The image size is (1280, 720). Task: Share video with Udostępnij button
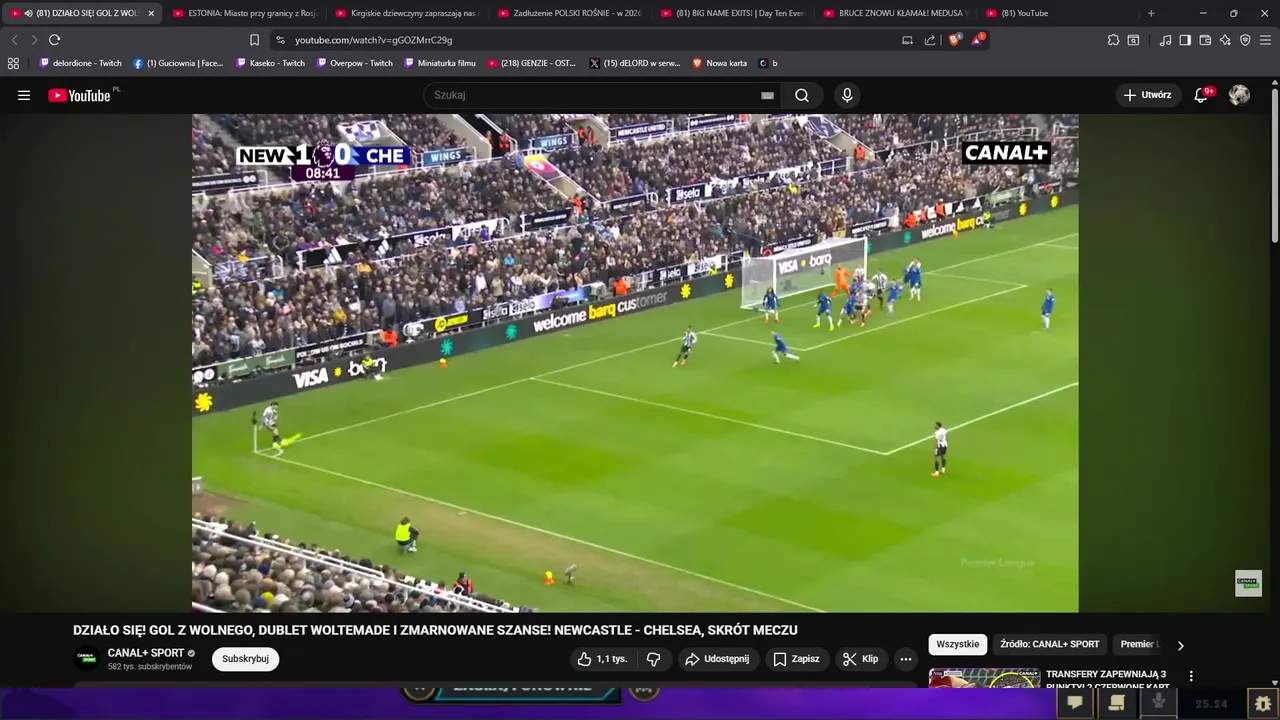click(x=717, y=659)
